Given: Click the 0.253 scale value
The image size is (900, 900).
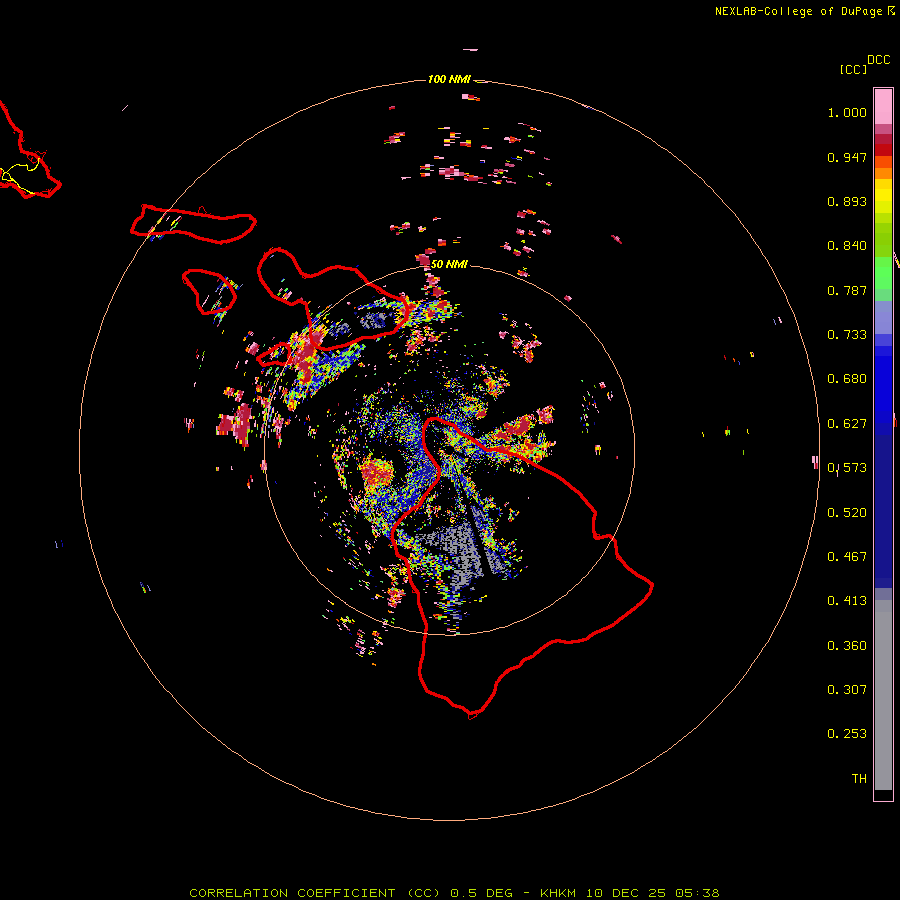Looking at the screenshot, I should (847, 734).
